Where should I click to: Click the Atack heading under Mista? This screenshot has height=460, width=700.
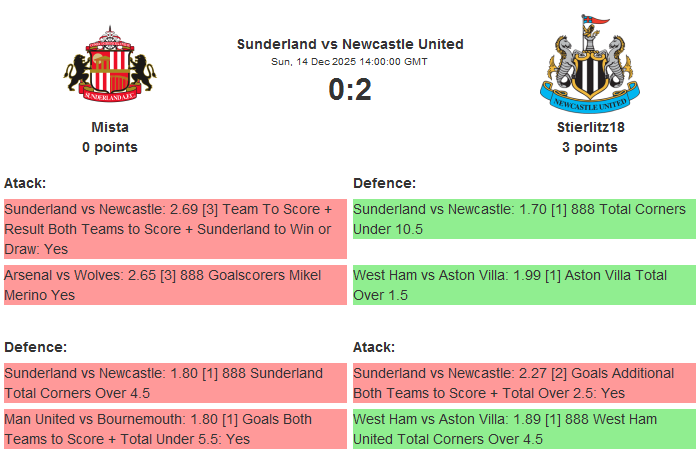(x=25, y=183)
